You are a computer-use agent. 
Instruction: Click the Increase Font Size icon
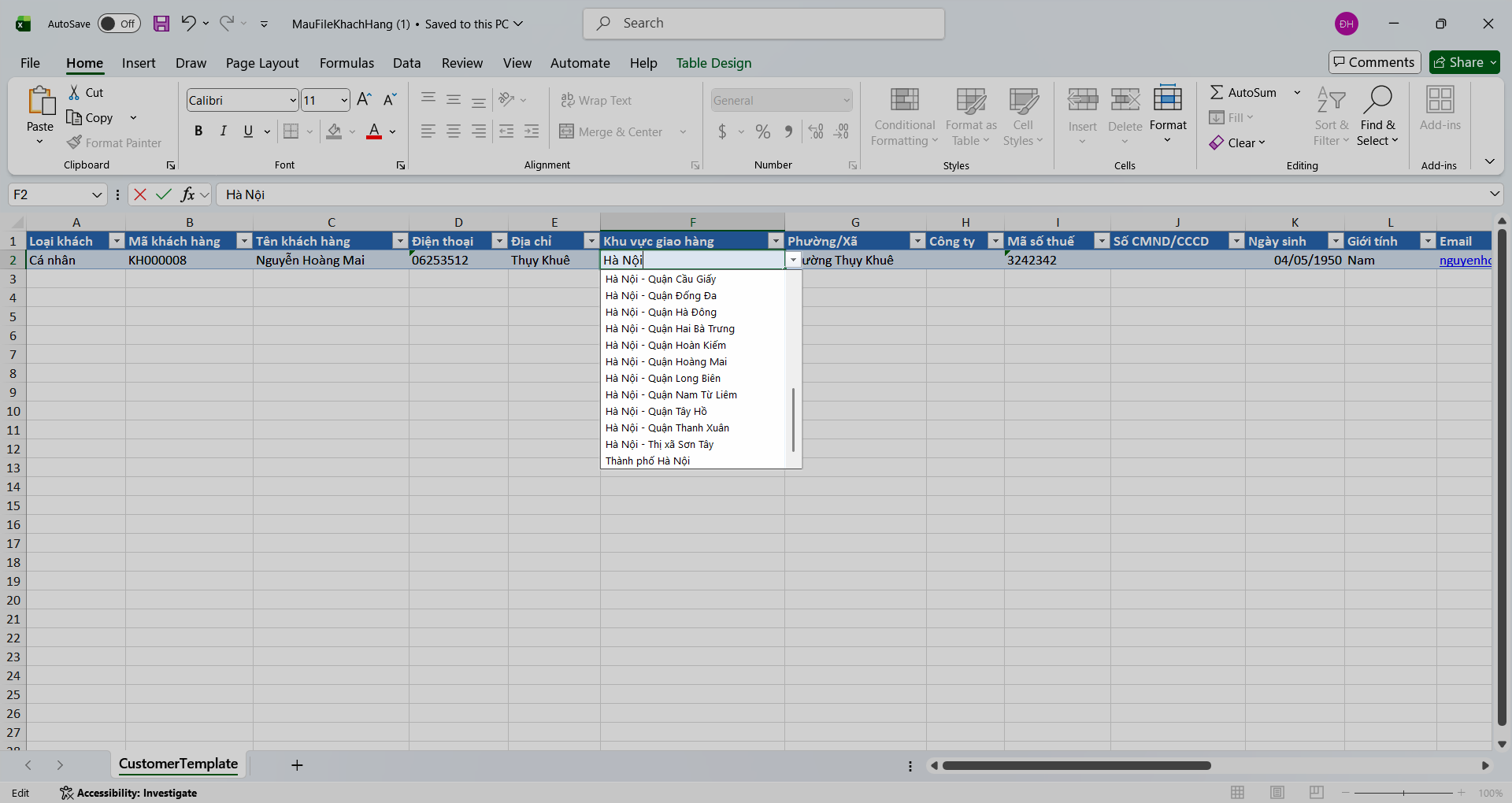coord(364,100)
